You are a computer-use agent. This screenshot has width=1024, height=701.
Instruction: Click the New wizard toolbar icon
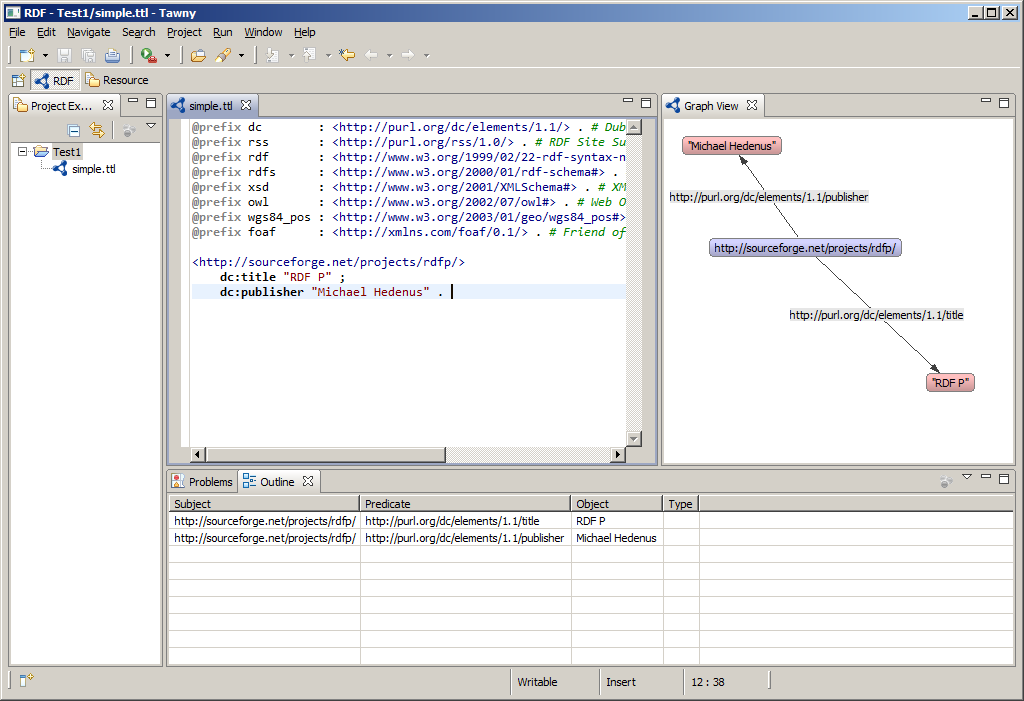(27, 56)
